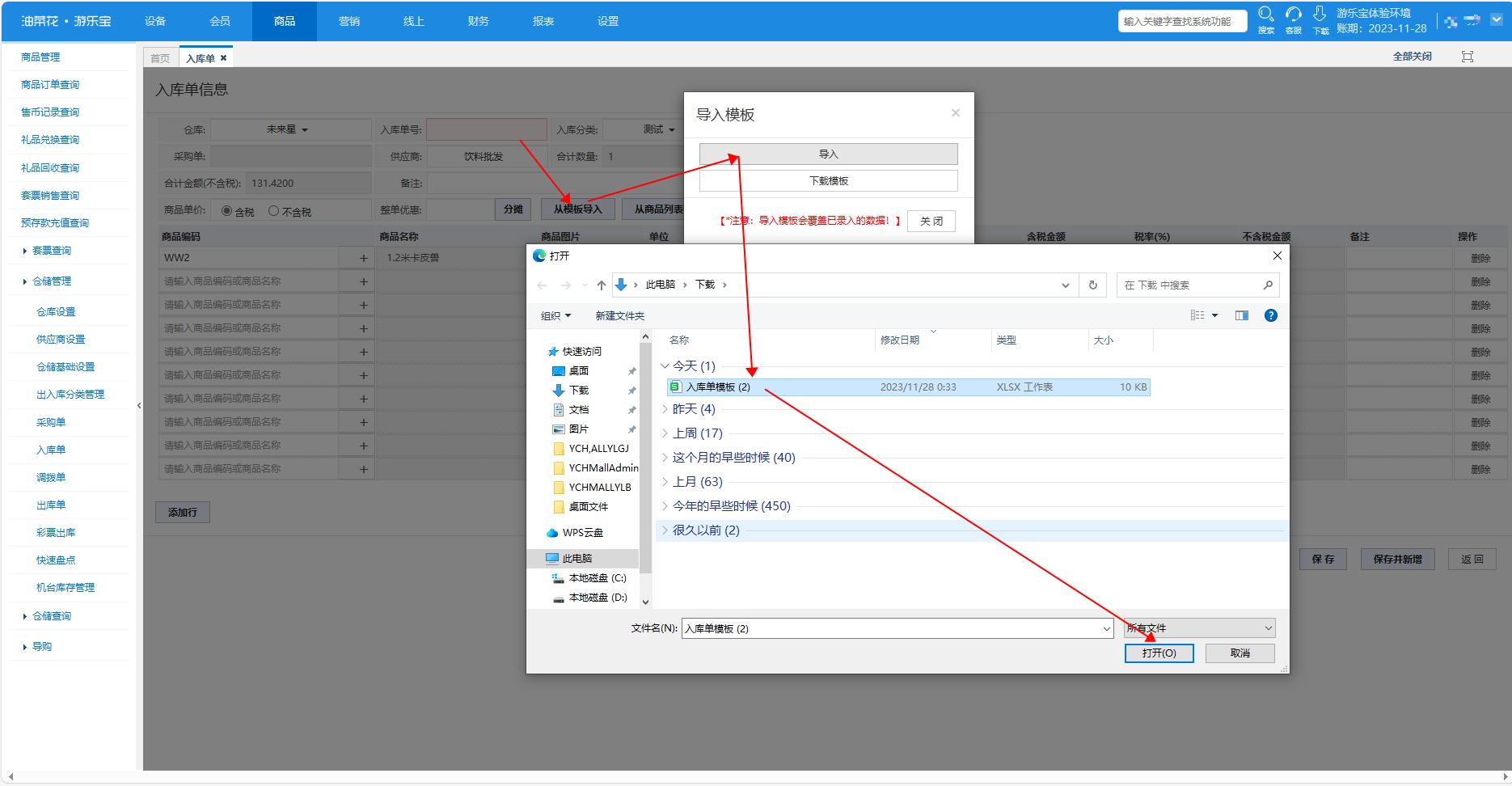Image resolution: width=1512 pixels, height=786 pixels.
Task: Open 本地磁盘 (C:) drive
Action: tap(597, 577)
